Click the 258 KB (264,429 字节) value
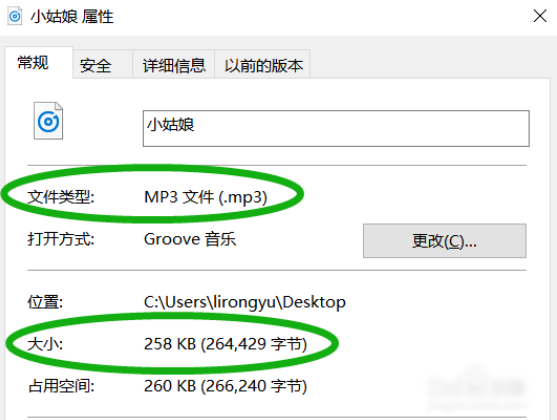 pos(225,344)
